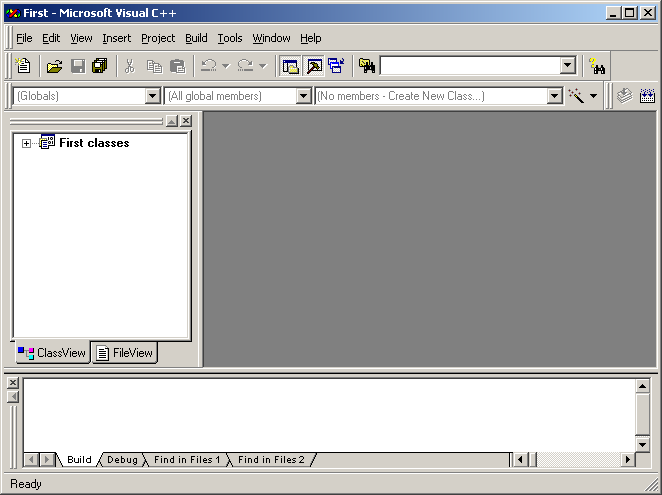Click the Undo arrow icon
This screenshot has width=662, height=495.
209,66
